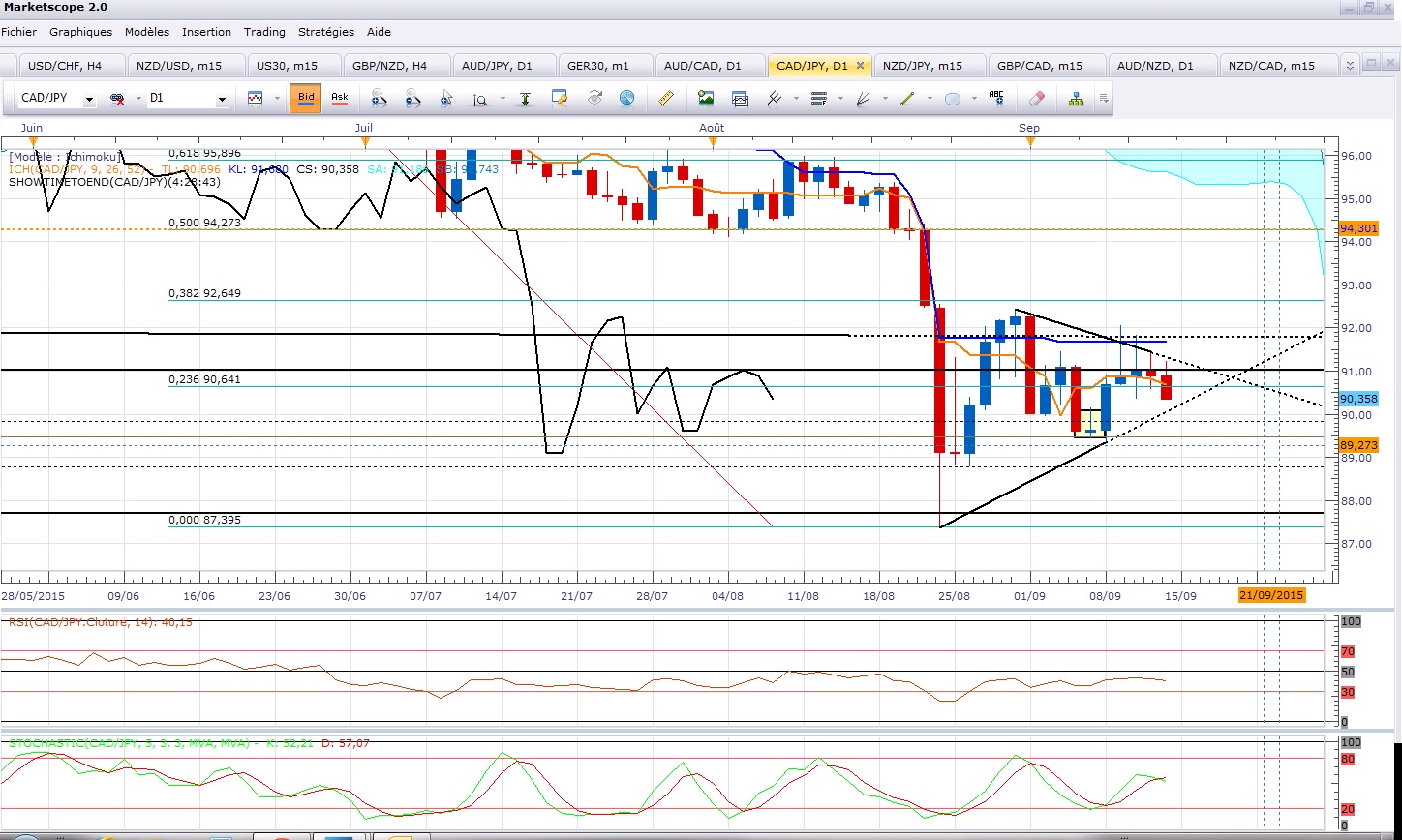Toggle Ask price display

[x=339, y=98]
